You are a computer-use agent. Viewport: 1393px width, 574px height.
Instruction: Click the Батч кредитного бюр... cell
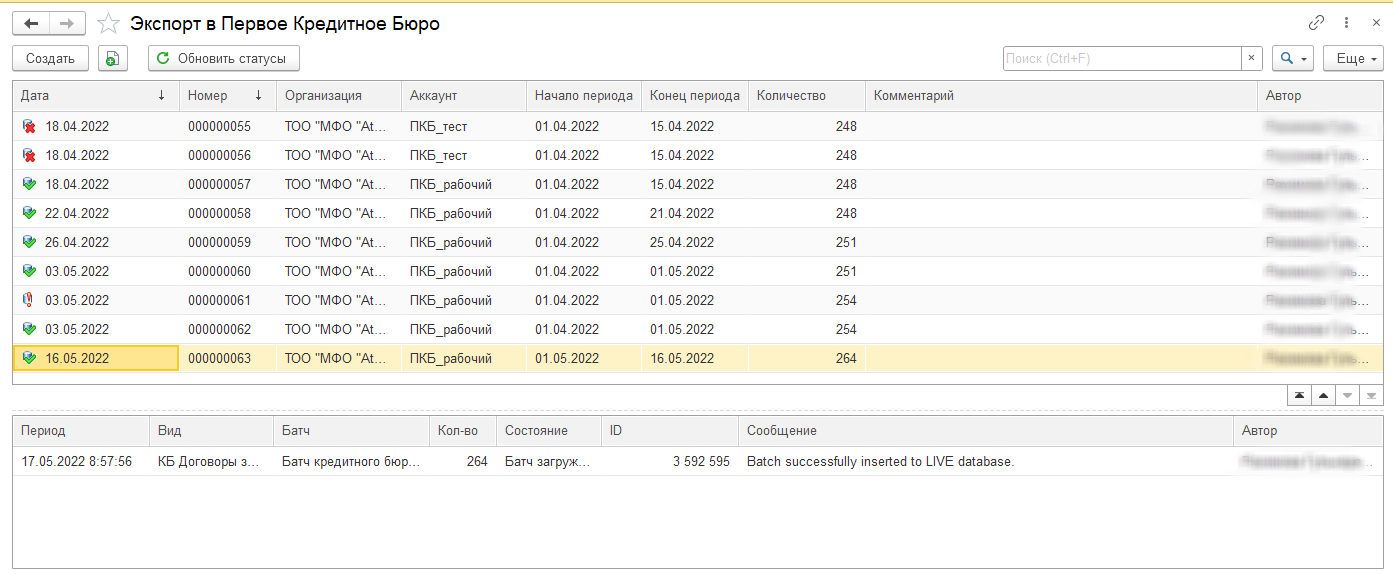tap(351, 461)
